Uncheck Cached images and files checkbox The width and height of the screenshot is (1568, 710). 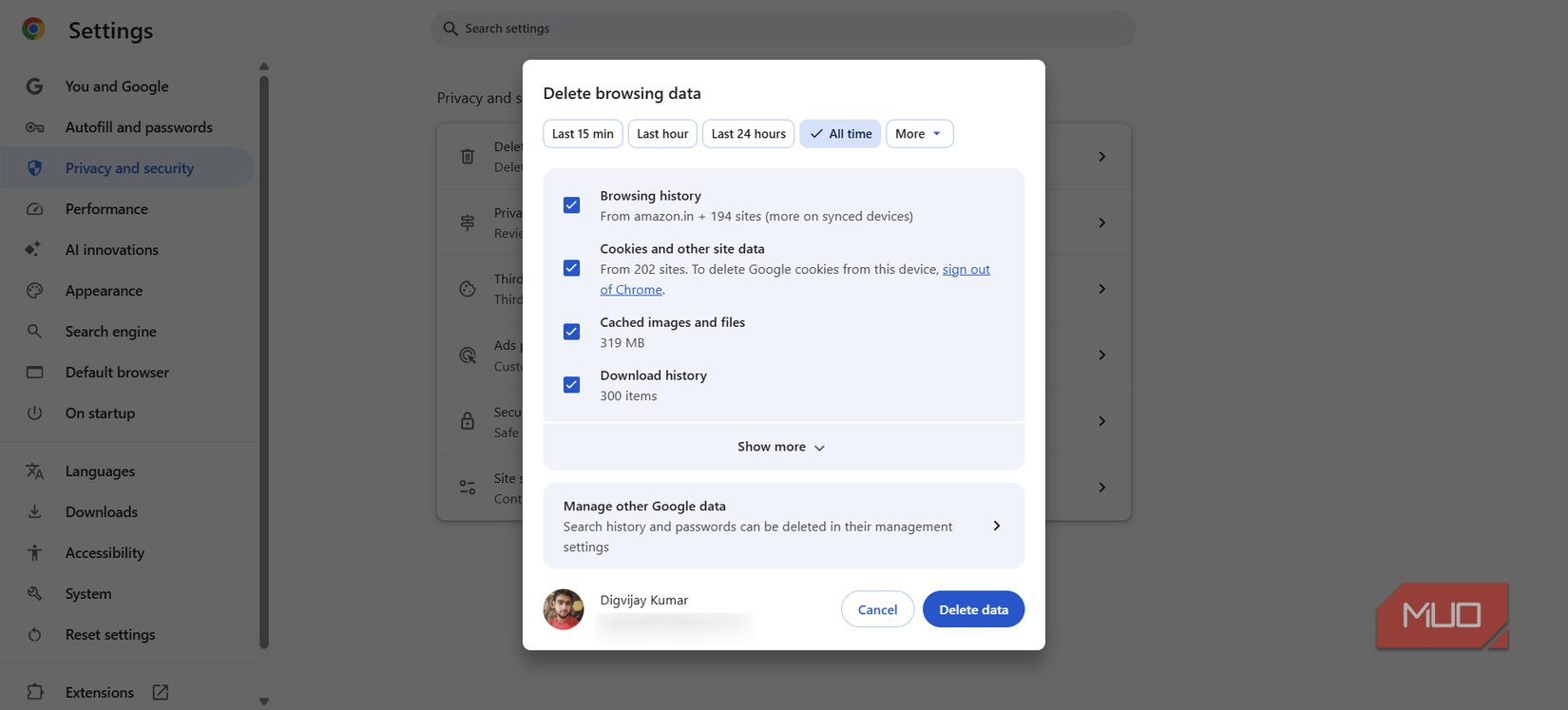point(571,332)
